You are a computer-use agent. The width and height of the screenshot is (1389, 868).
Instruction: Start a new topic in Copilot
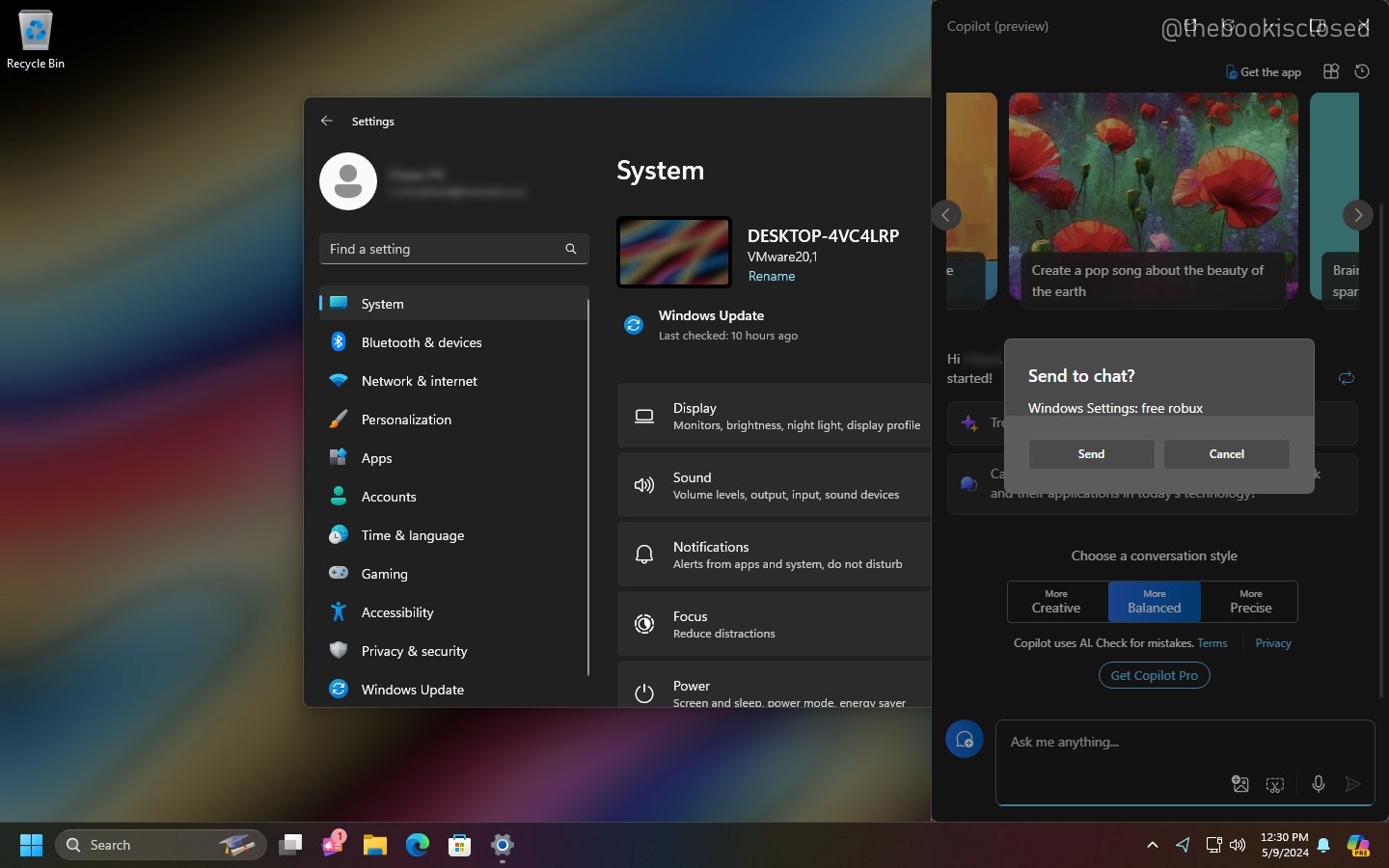coord(964,740)
